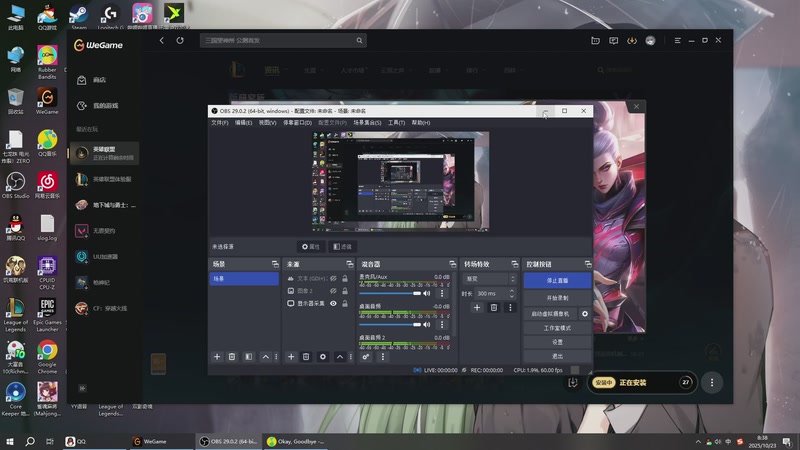
Task: Open WeGame message icon in header
Action: (613, 40)
